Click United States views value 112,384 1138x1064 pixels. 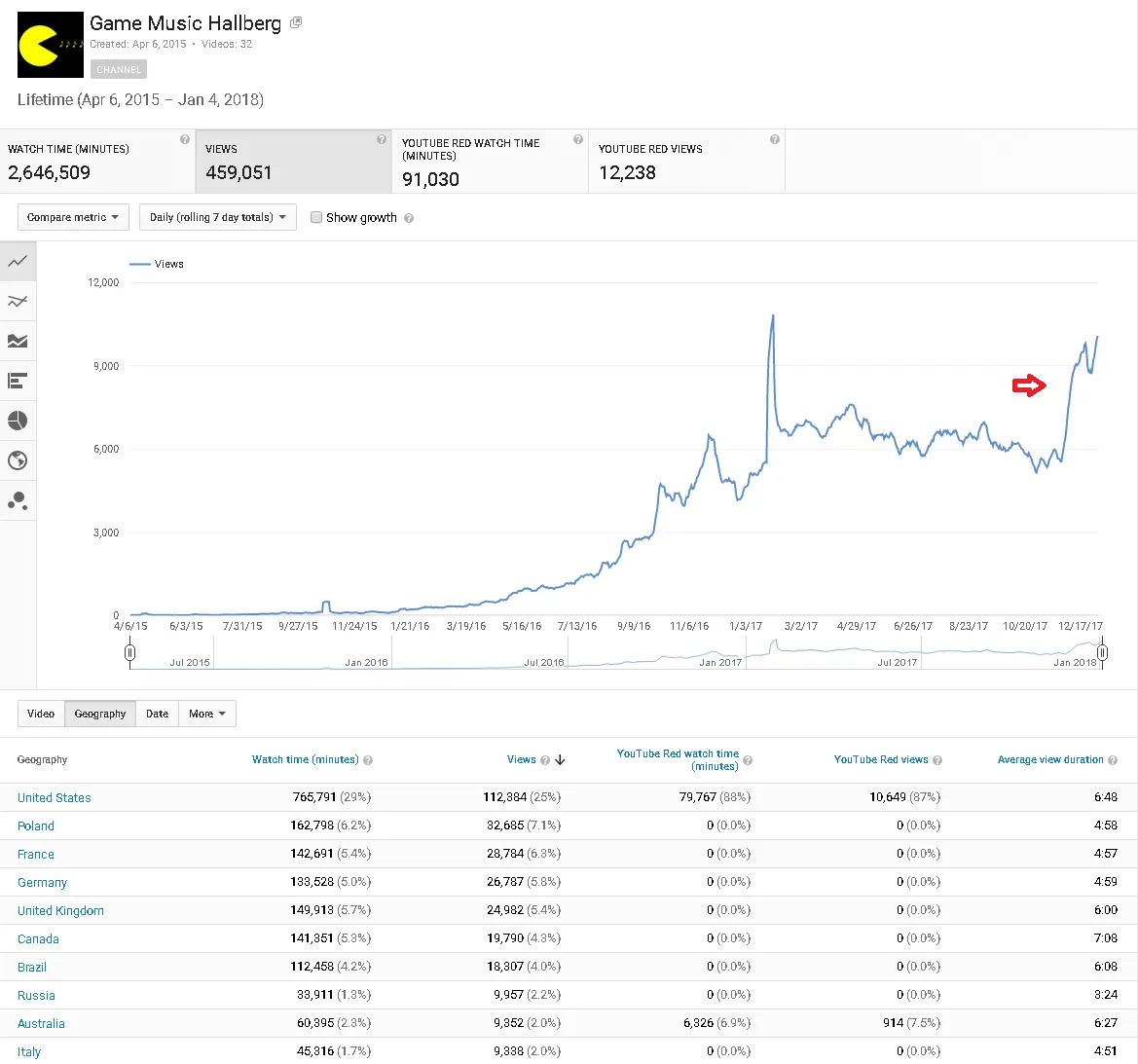click(505, 797)
